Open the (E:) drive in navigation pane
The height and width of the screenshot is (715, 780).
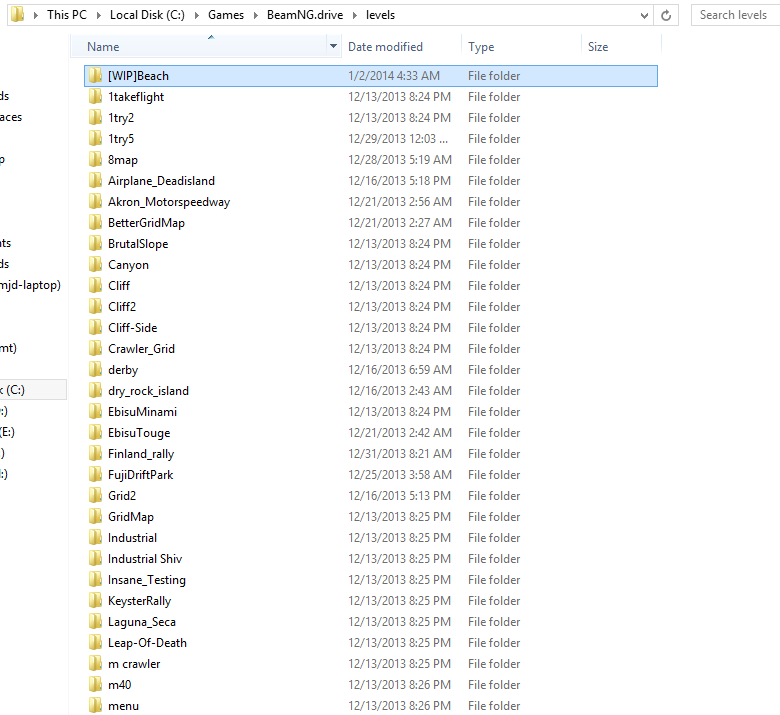[7, 432]
